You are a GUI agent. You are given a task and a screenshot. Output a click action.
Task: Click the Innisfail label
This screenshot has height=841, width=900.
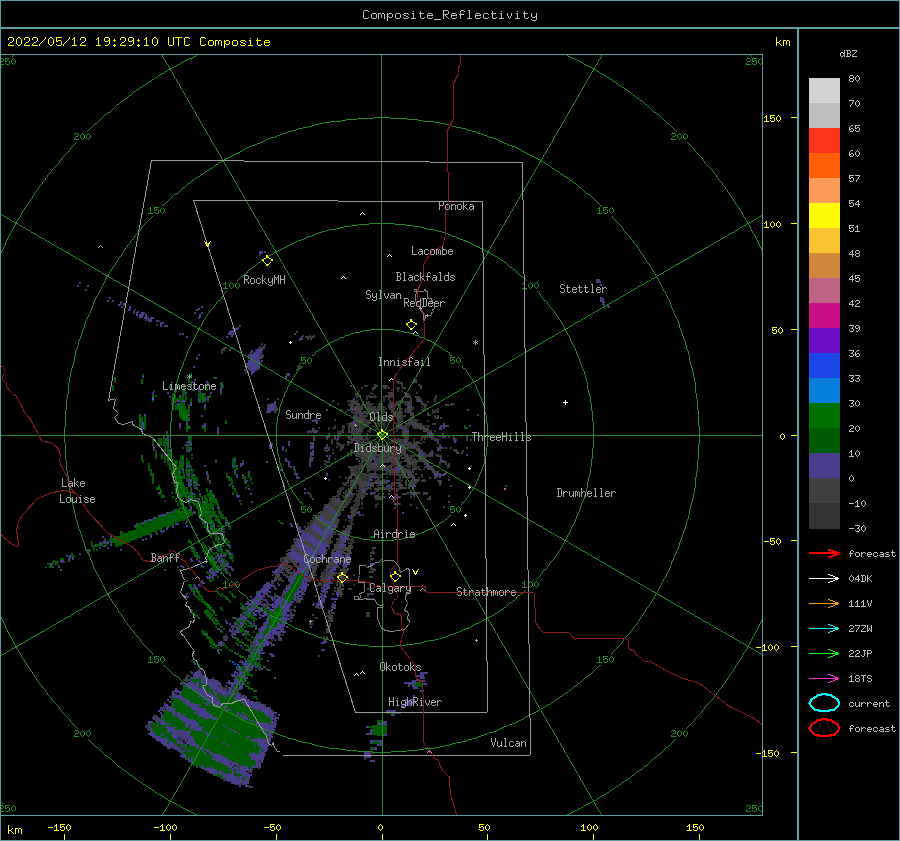404,362
